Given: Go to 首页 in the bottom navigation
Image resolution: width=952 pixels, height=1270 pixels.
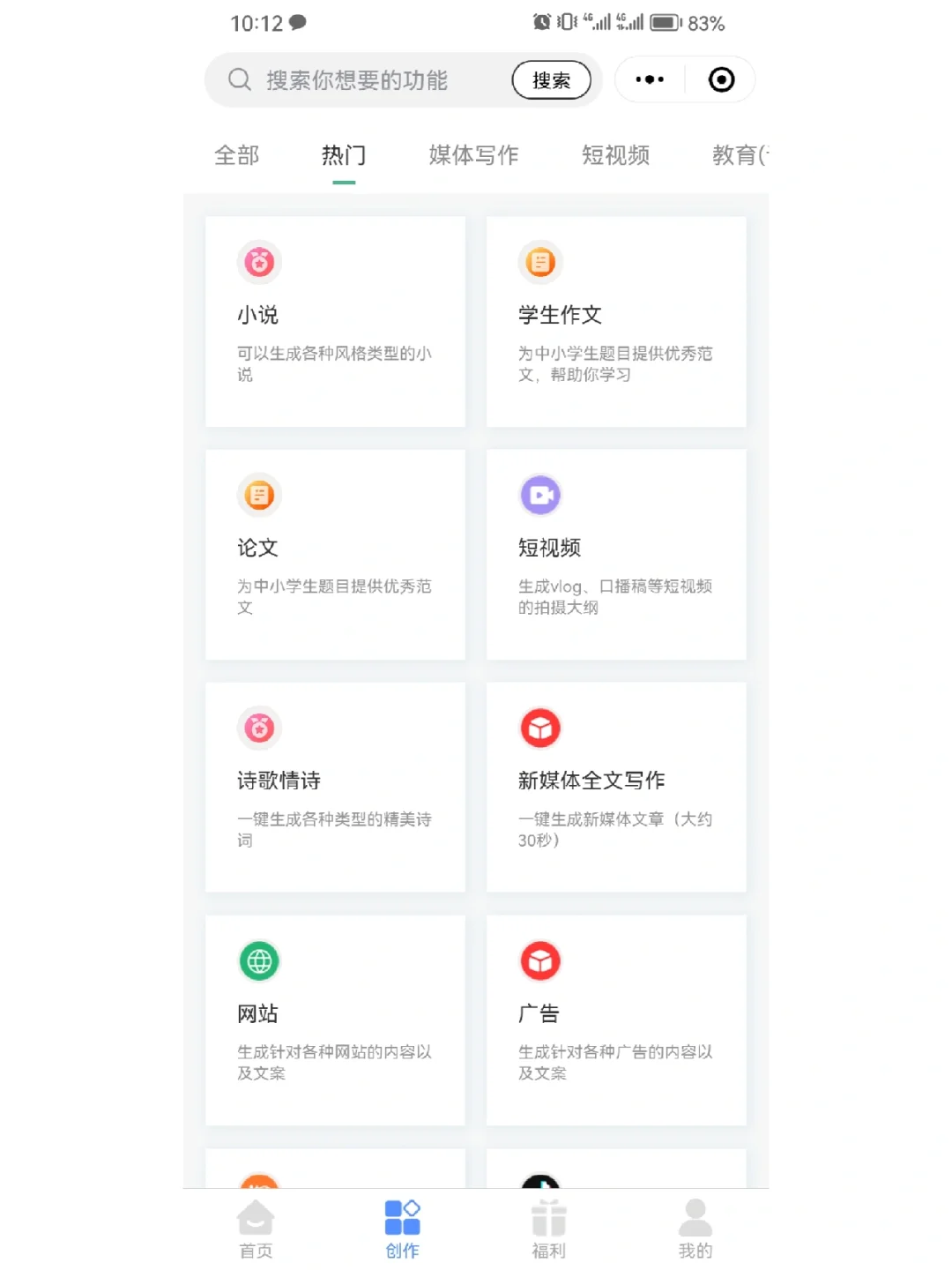Looking at the screenshot, I should pyautogui.click(x=256, y=1229).
